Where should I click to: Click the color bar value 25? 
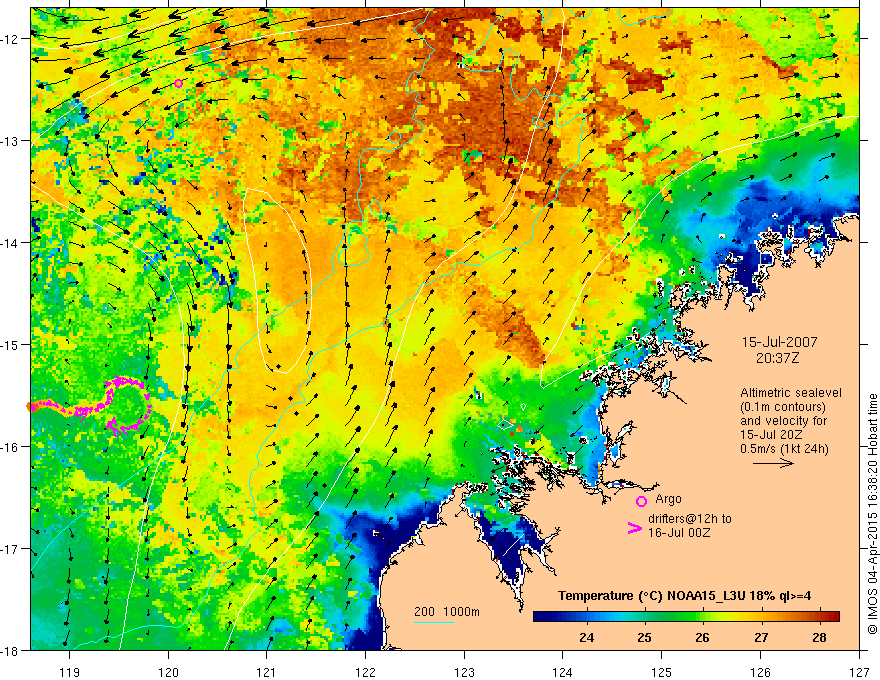(644, 637)
